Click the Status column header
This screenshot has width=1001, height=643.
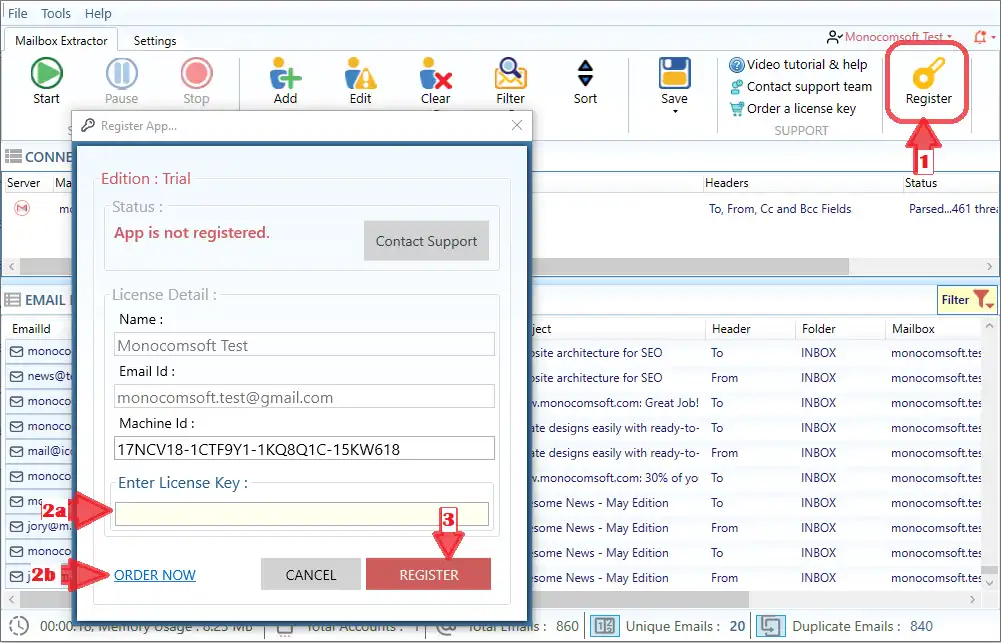click(x=921, y=183)
